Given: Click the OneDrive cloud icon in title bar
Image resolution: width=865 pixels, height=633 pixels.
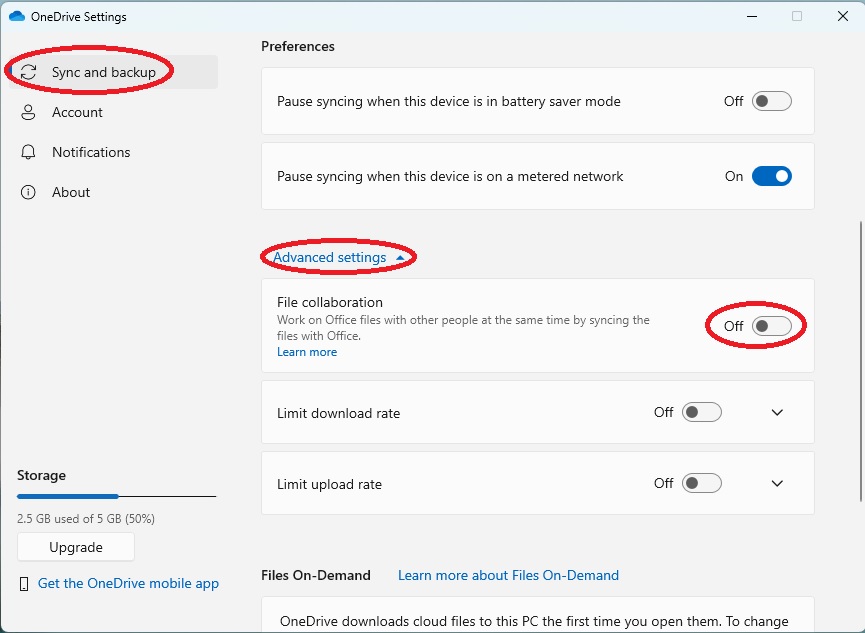Looking at the screenshot, I should click(17, 17).
